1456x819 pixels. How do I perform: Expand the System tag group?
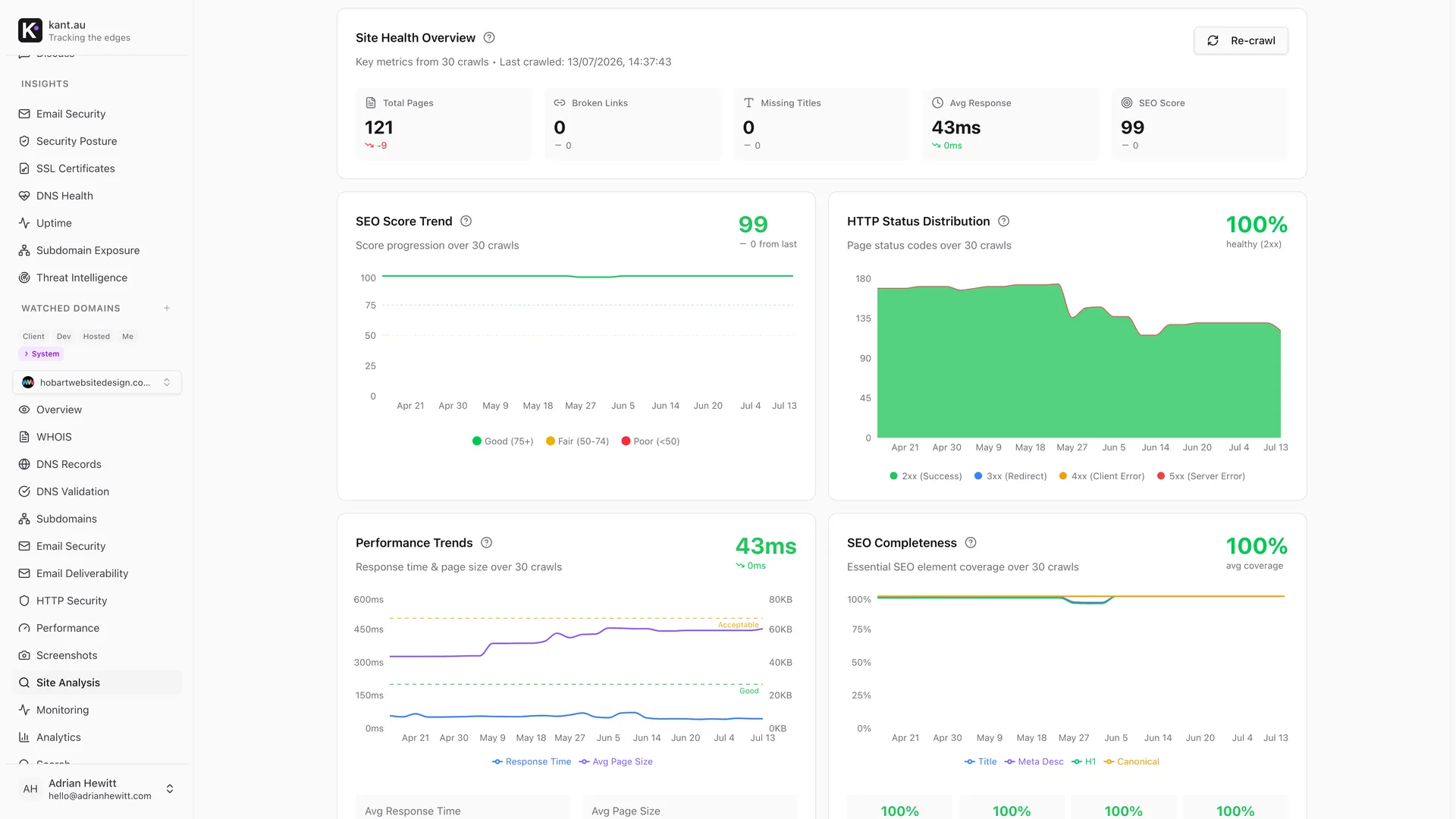click(41, 354)
